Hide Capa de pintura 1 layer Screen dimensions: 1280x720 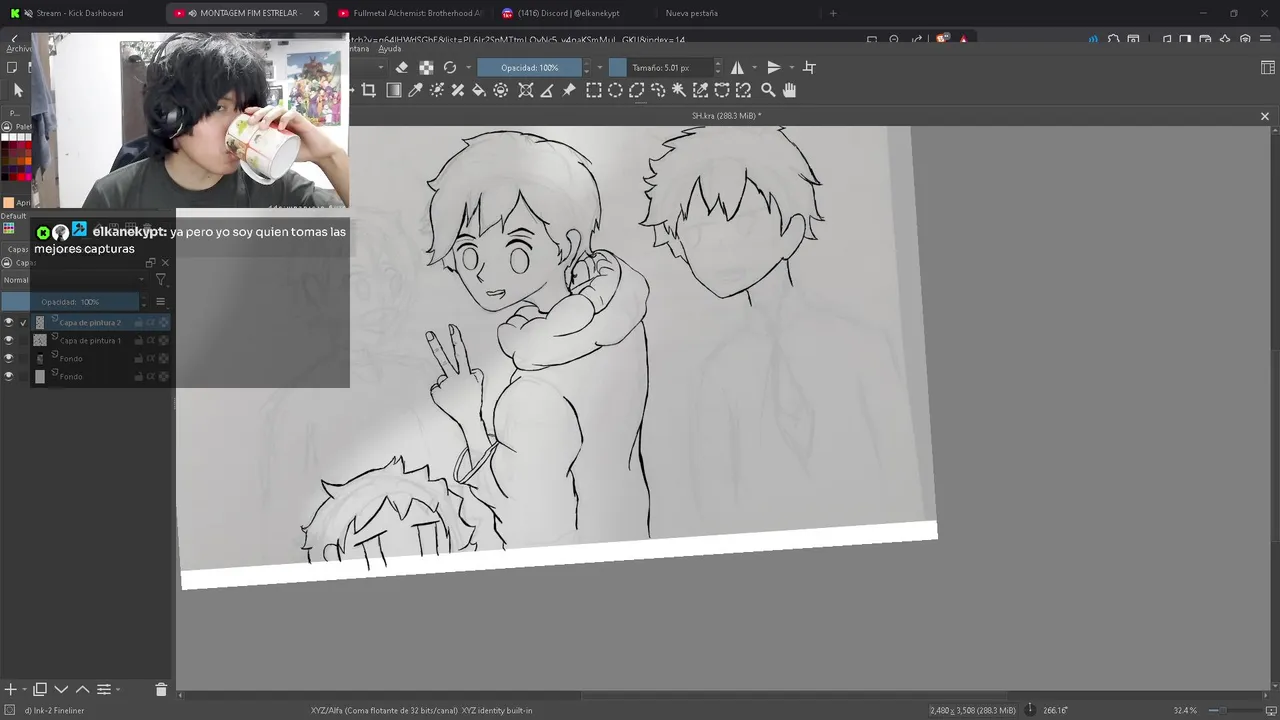pyautogui.click(x=9, y=340)
